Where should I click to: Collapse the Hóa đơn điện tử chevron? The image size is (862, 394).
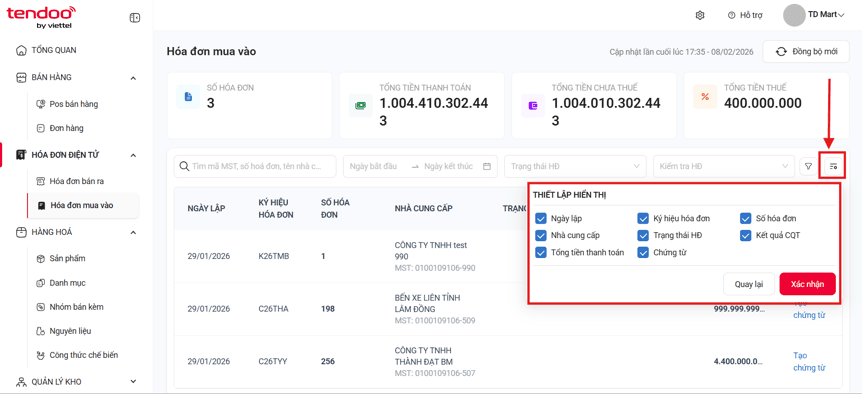pos(133,156)
